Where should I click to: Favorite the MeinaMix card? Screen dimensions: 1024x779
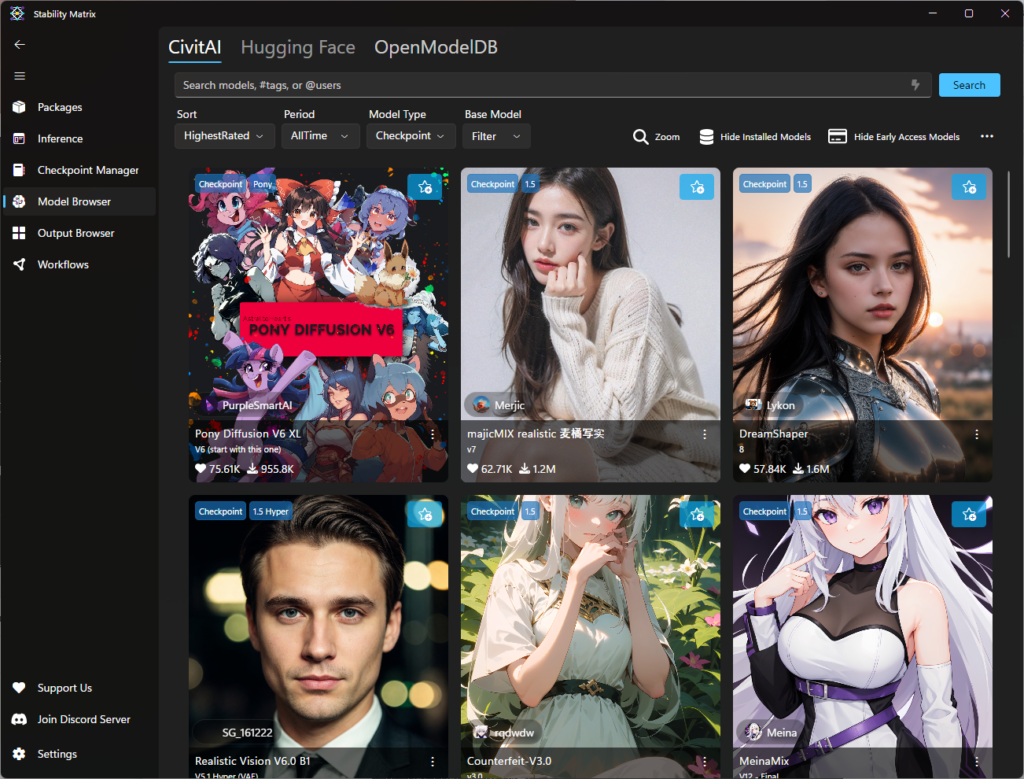(x=969, y=515)
